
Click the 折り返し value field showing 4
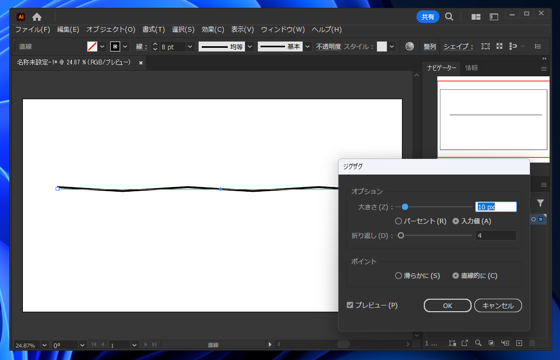[496, 235]
